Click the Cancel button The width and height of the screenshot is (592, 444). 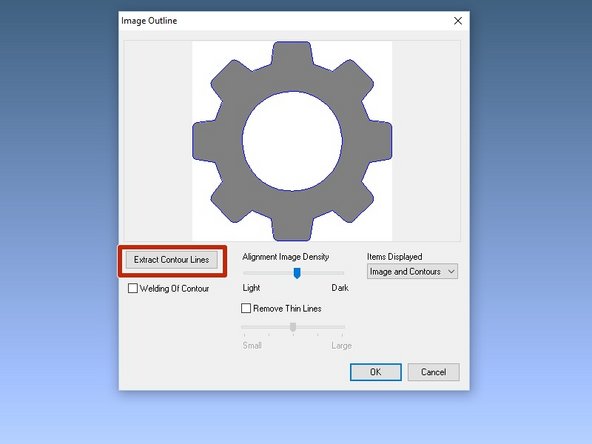433,372
